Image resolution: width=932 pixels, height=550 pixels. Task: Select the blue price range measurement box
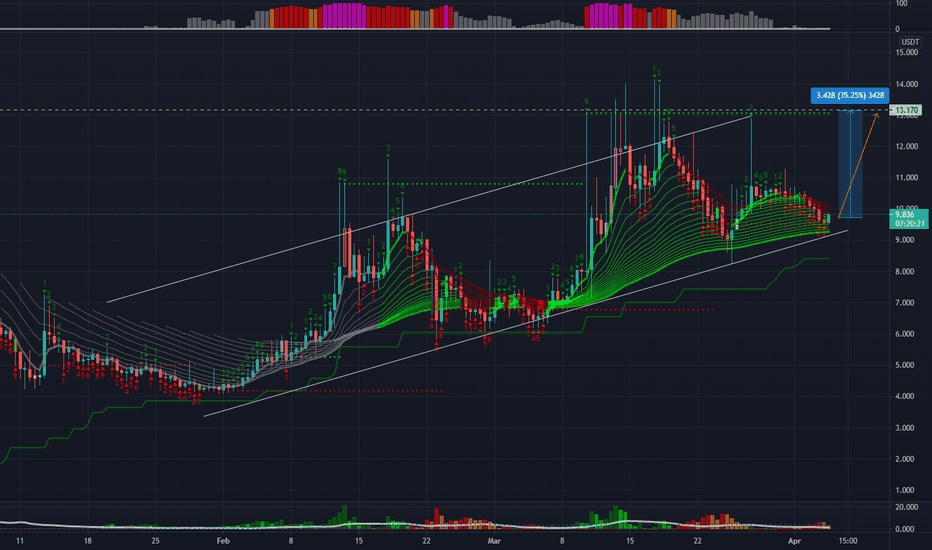click(850, 164)
